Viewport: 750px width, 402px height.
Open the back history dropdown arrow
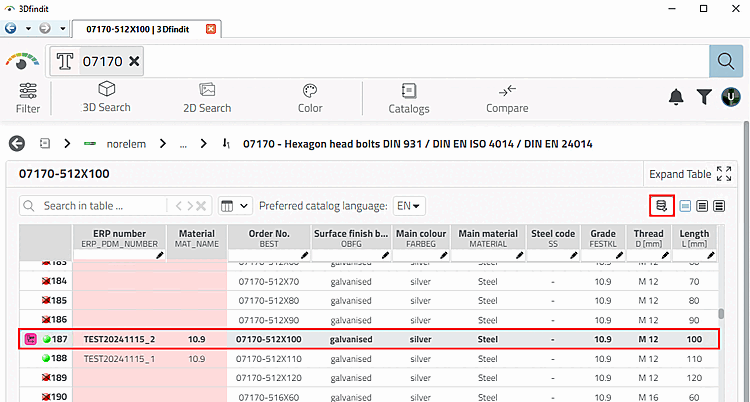coord(28,29)
